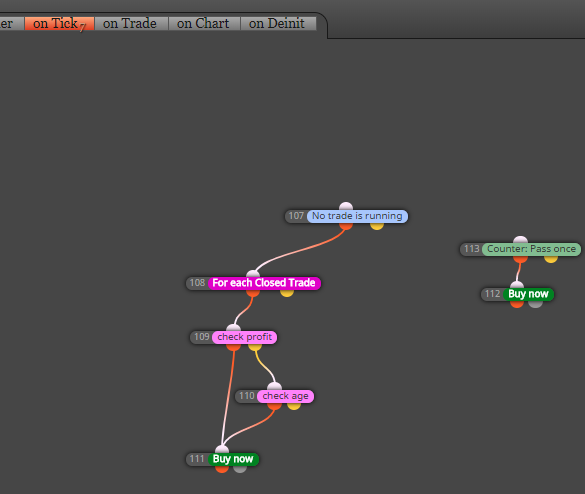Click yellow output of For each Closed Trade
Viewport: 585px width, 494px height.
pos(287,293)
